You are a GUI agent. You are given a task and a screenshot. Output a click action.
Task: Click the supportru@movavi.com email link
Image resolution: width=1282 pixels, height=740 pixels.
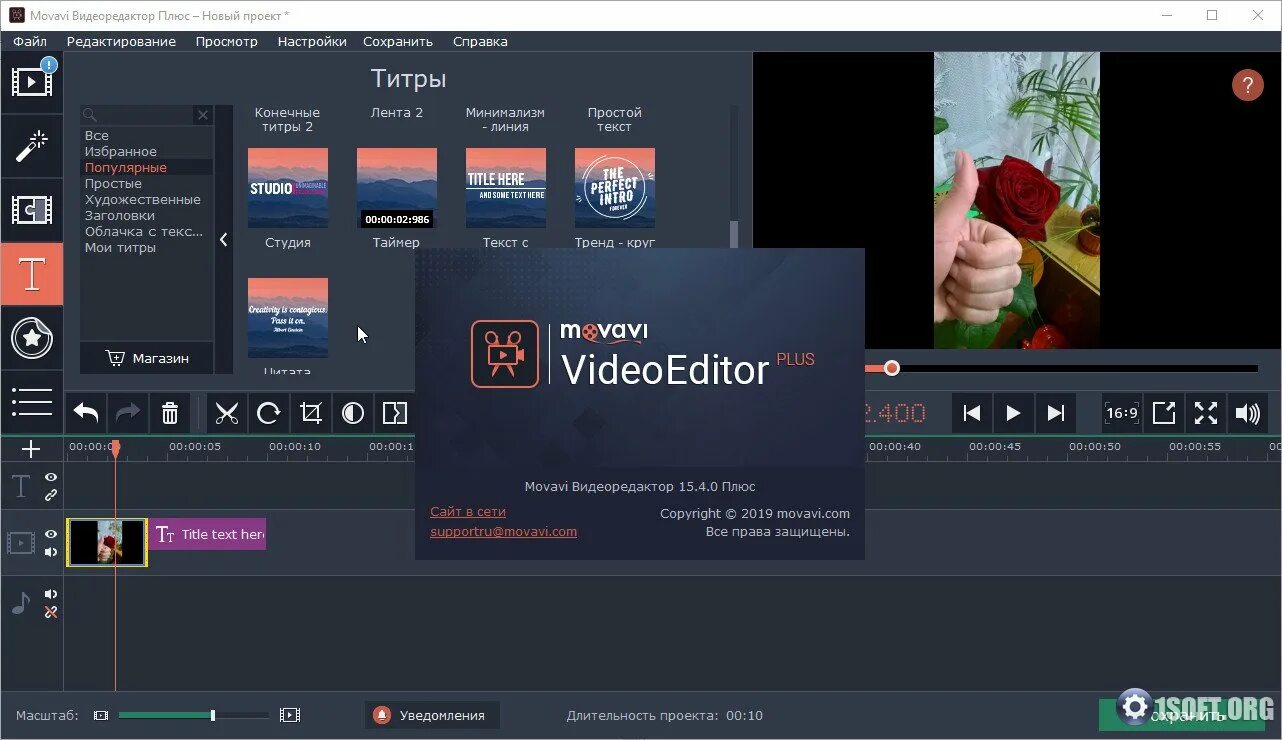point(504,531)
